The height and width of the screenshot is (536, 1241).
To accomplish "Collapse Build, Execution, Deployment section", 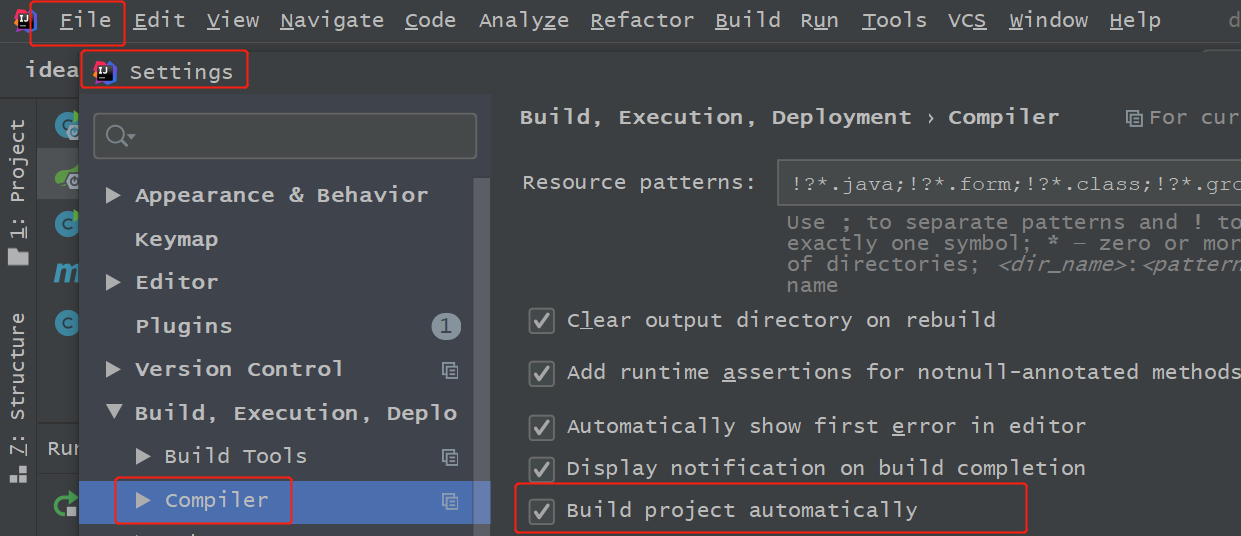I will 114,413.
